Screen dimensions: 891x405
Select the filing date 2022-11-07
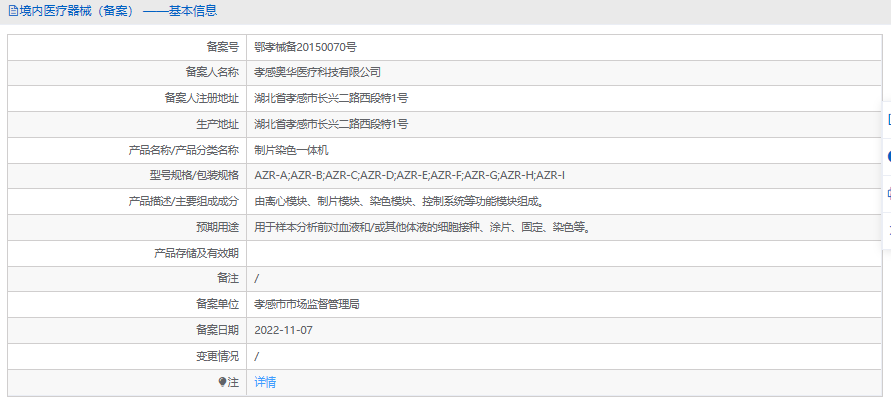coord(284,330)
